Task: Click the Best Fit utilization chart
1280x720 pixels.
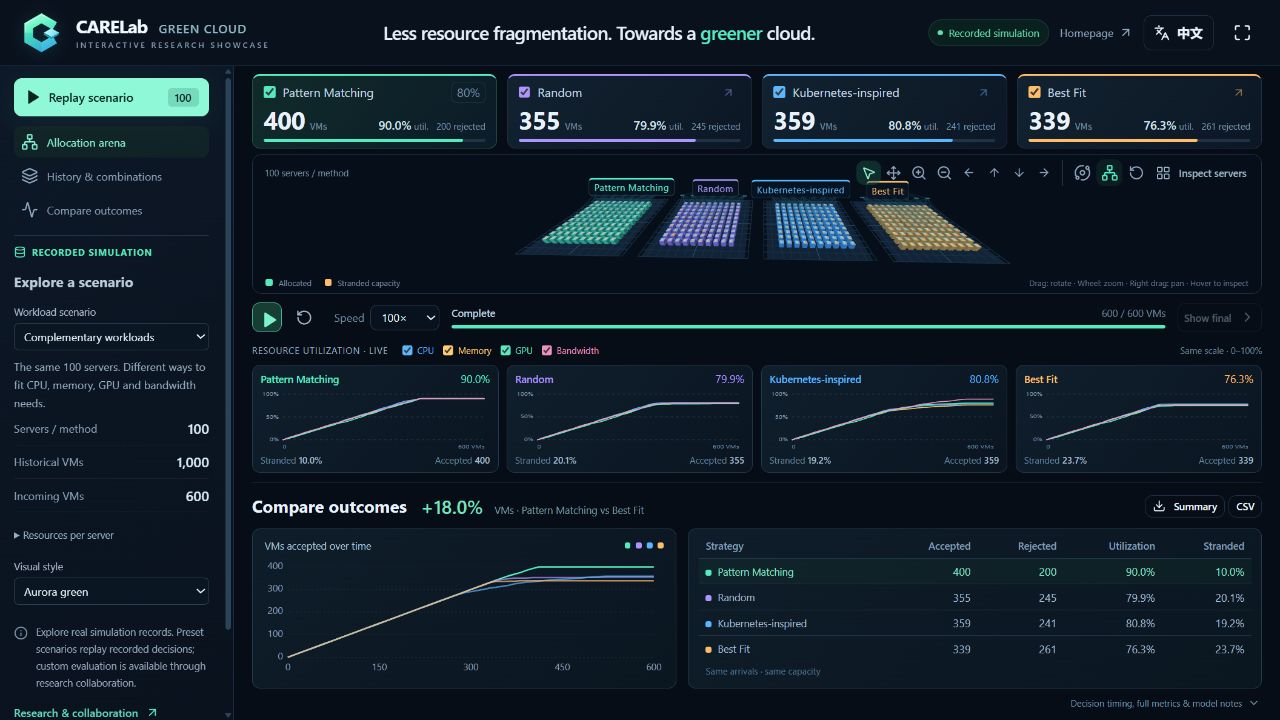Action: [x=1139, y=419]
